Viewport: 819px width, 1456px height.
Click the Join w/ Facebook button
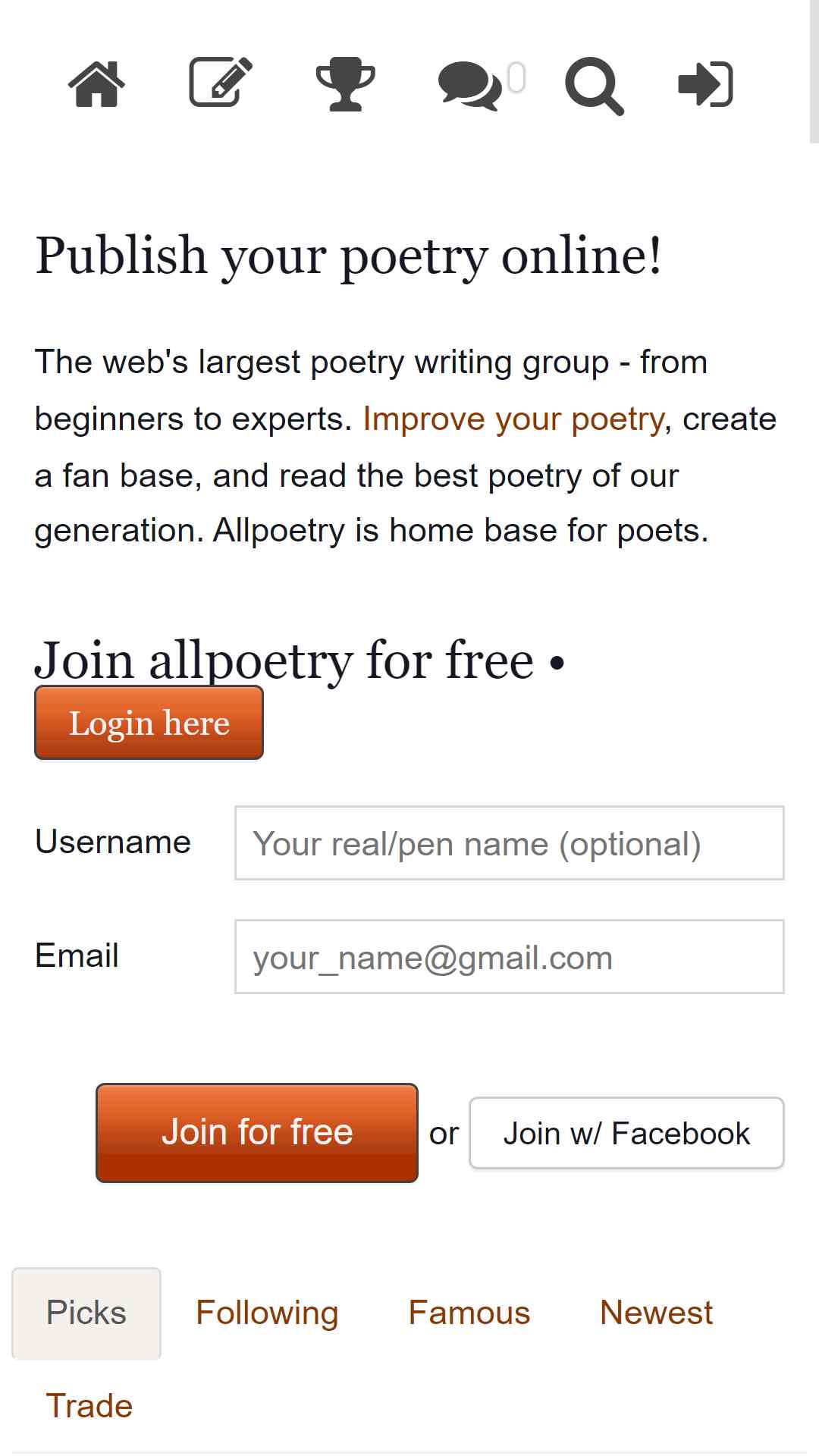pyautogui.click(x=626, y=1133)
